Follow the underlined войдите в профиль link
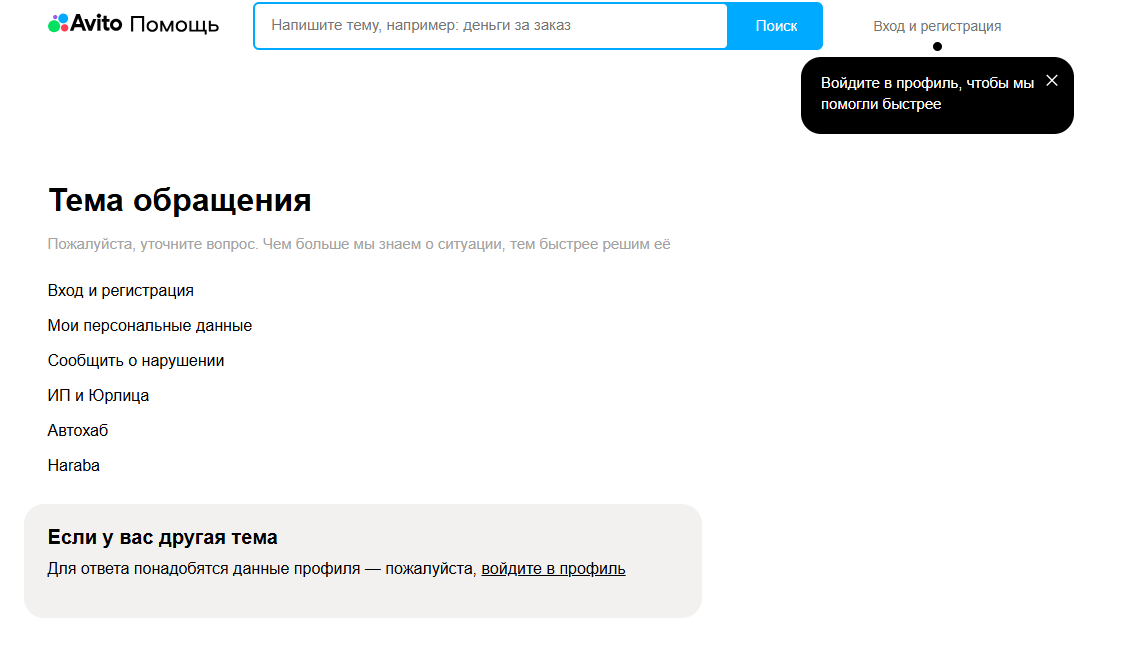This screenshot has height=670, width=1130. tap(553, 569)
